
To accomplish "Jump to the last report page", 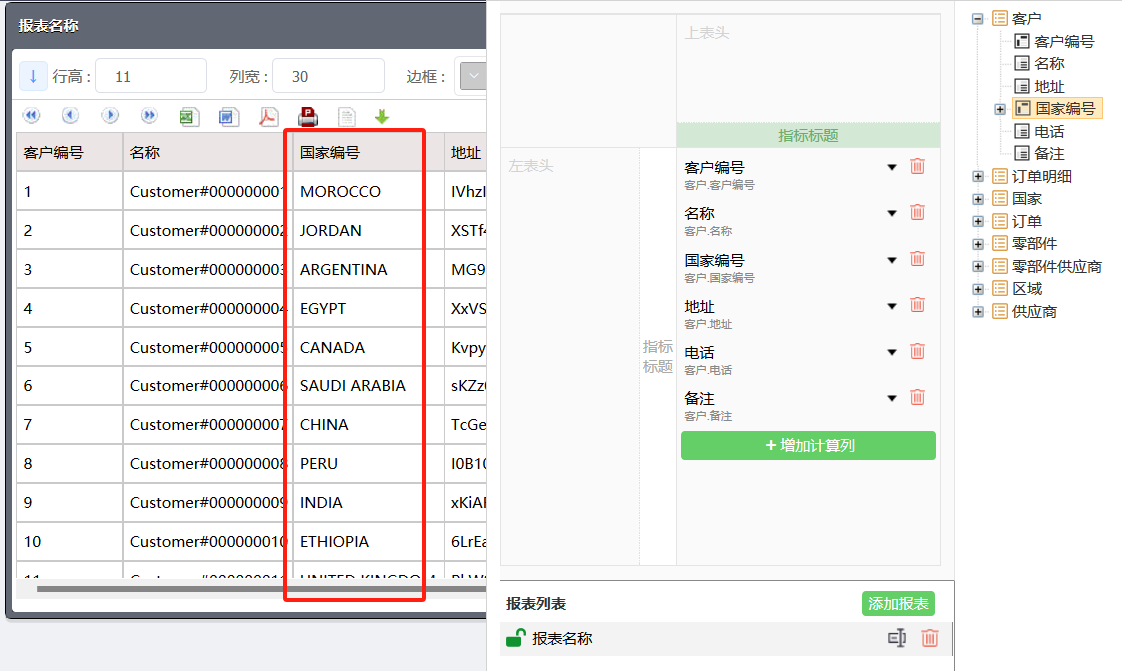I will coord(149,115).
